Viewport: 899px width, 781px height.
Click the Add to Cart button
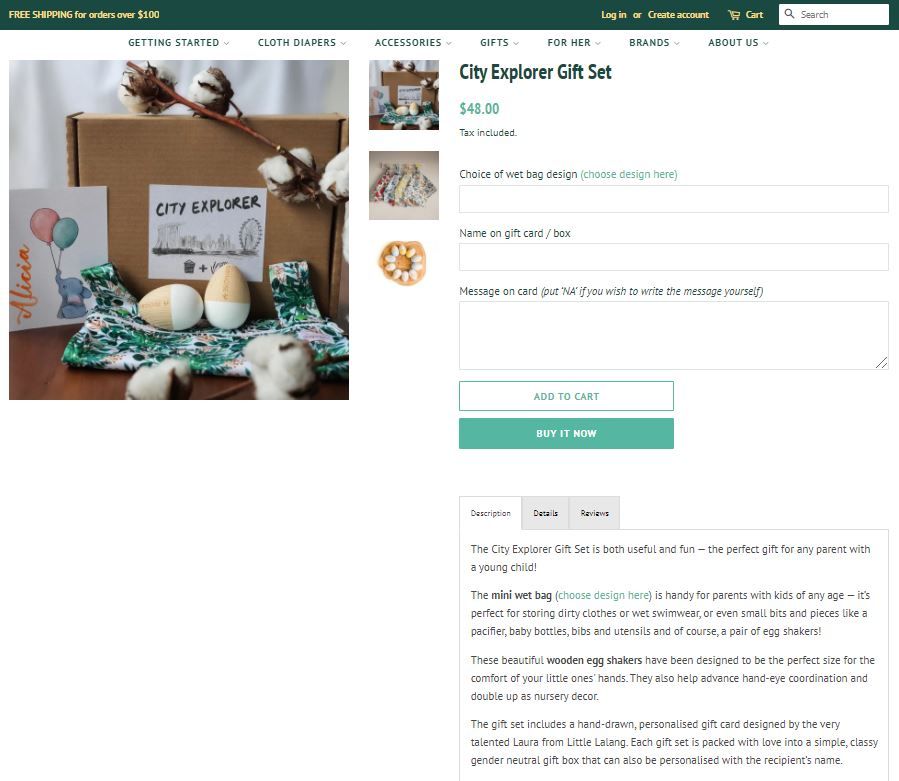click(x=566, y=396)
